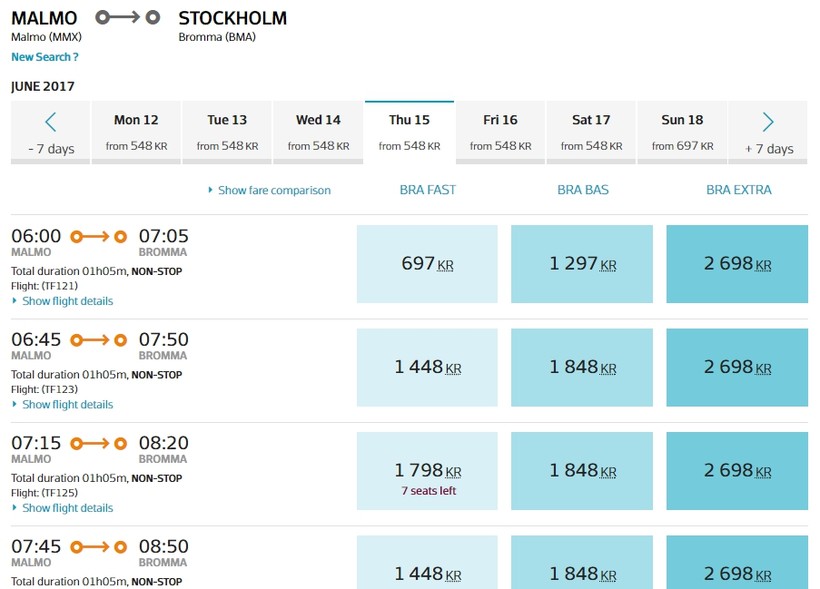Expand flight details for flight TF123
This screenshot has height=589, width=820.
tap(67, 405)
